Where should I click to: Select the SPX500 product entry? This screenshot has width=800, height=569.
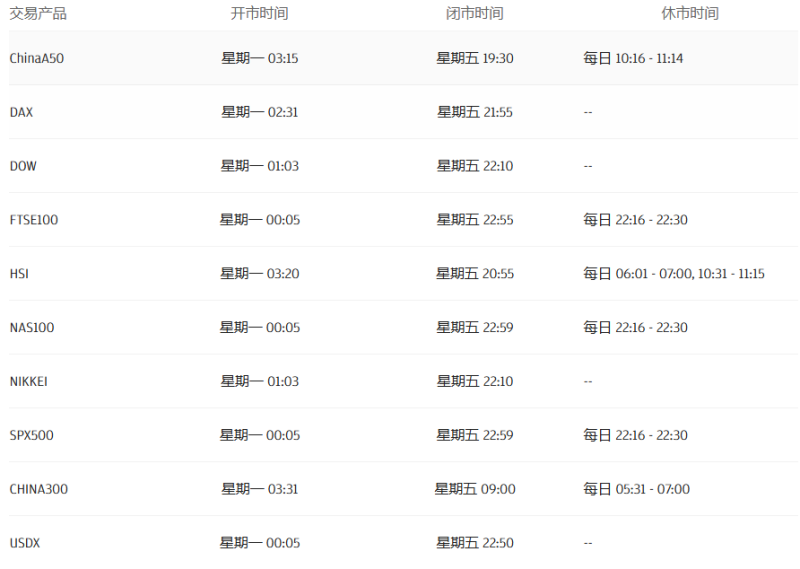coord(31,435)
